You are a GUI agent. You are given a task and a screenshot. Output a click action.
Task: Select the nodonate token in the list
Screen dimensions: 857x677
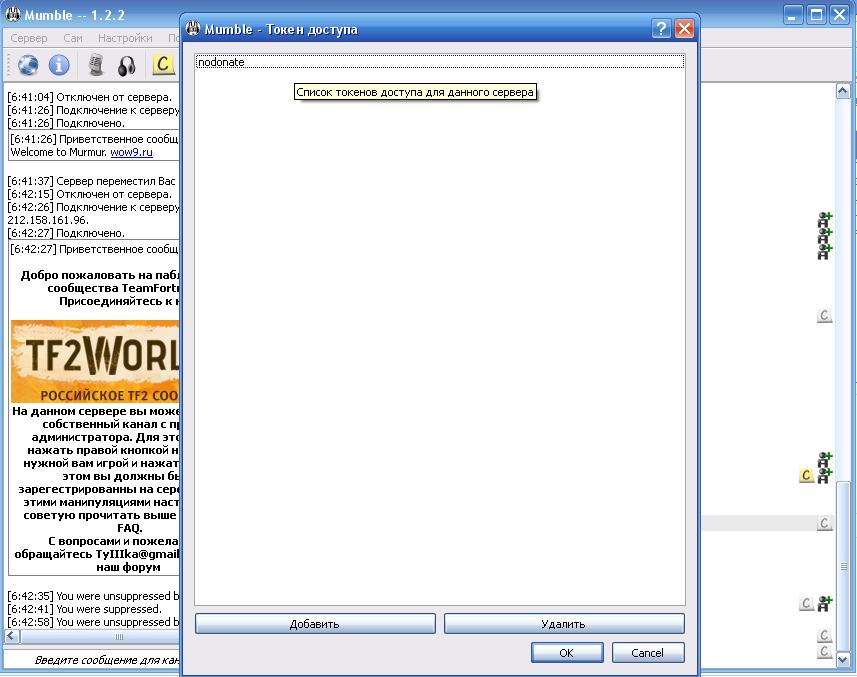[x=439, y=62]
